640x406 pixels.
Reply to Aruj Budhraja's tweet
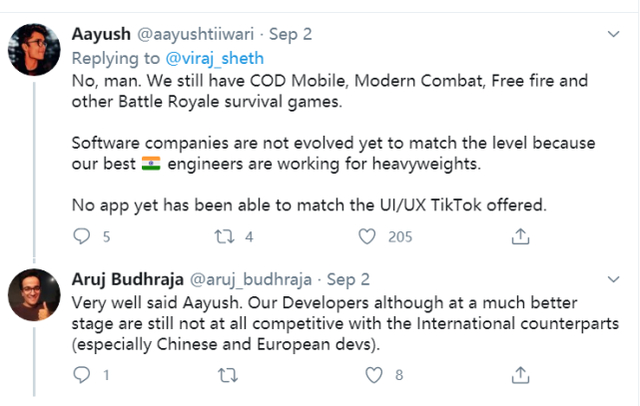point(81,375)
